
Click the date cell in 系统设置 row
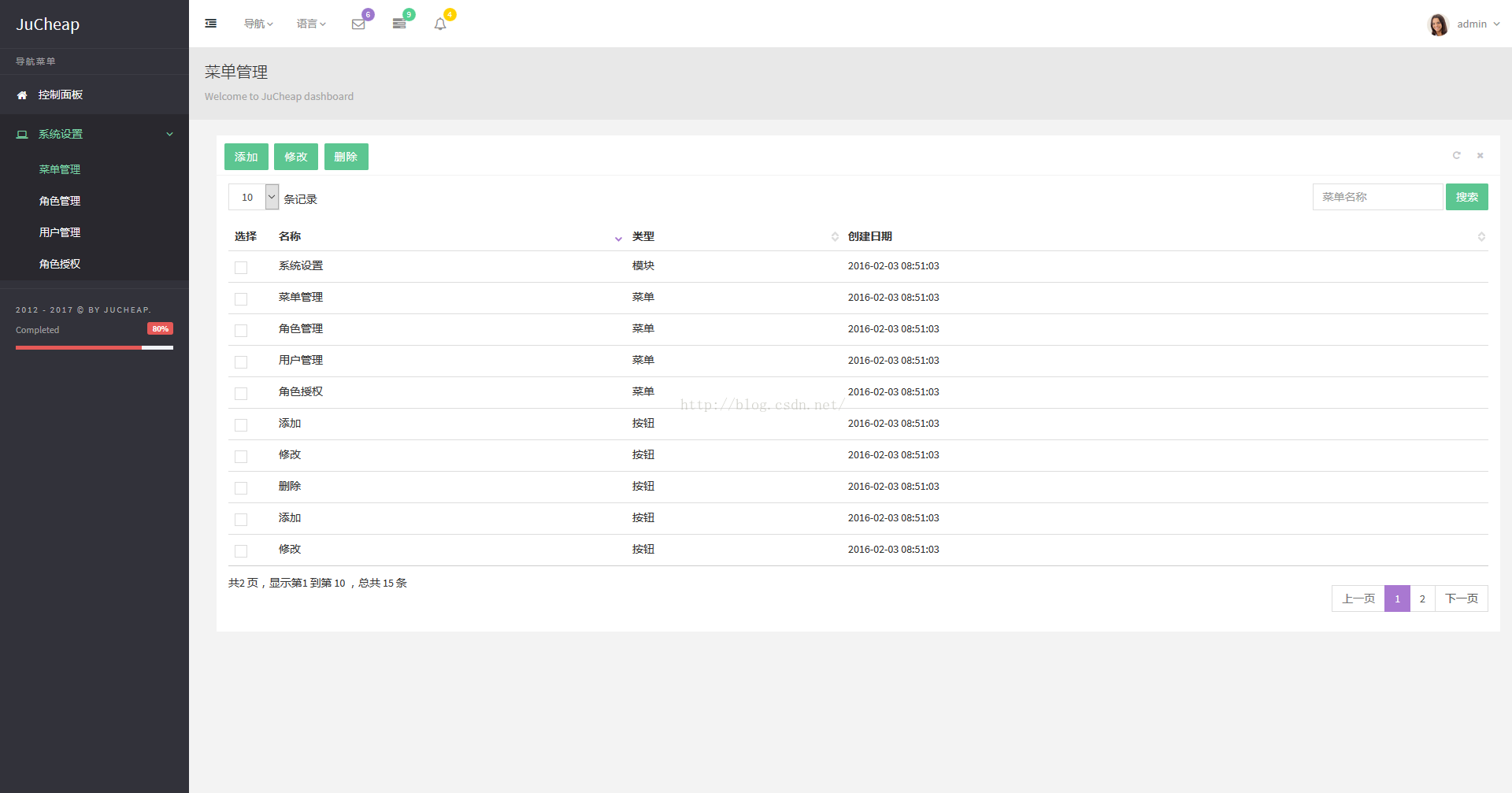click(894, 266)
